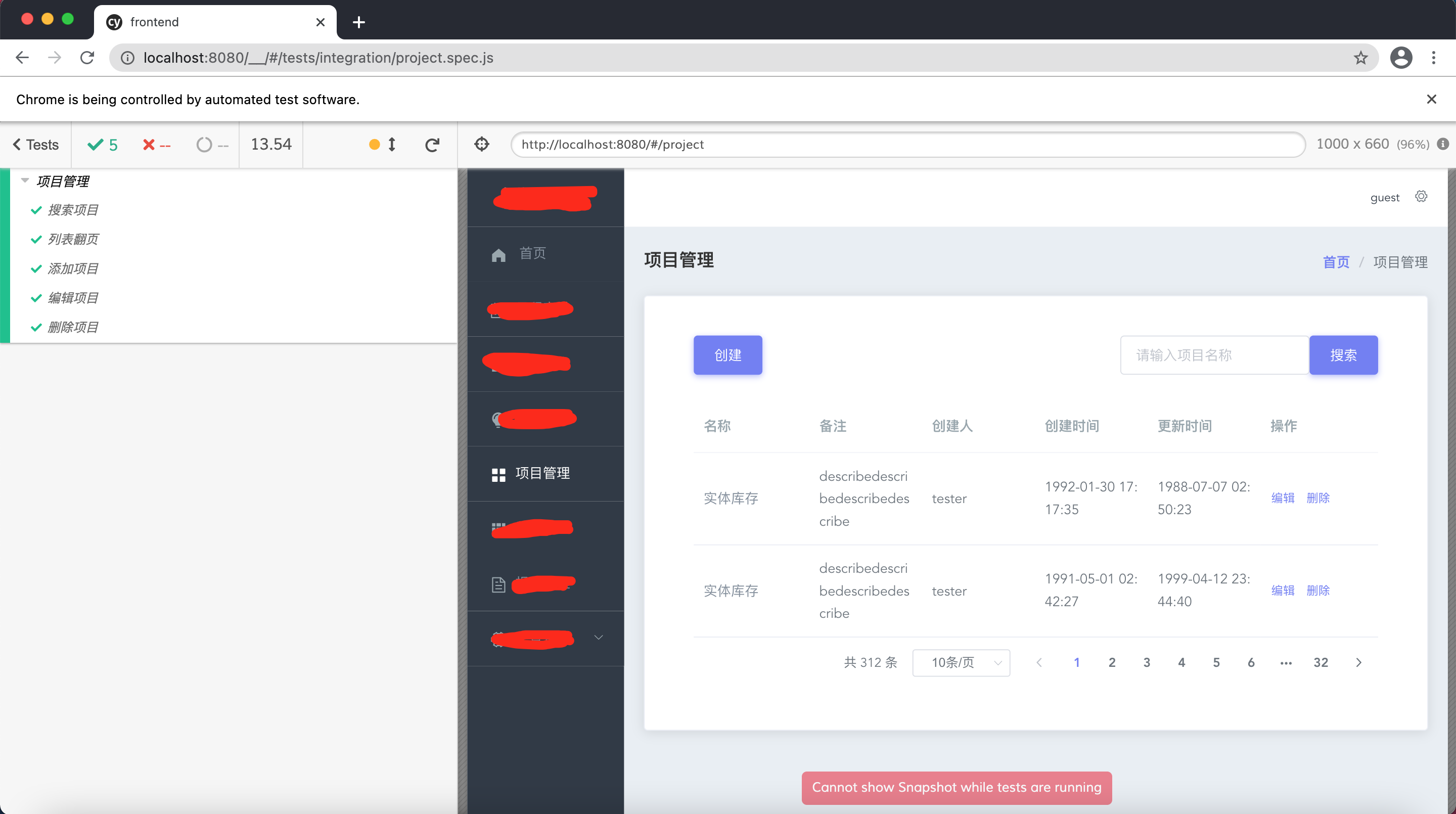Image resolution: width=1456 pixels, height=814 pixels.
Task: Open the Chrome profile avatar icon
Action: tap(1401, 58)
